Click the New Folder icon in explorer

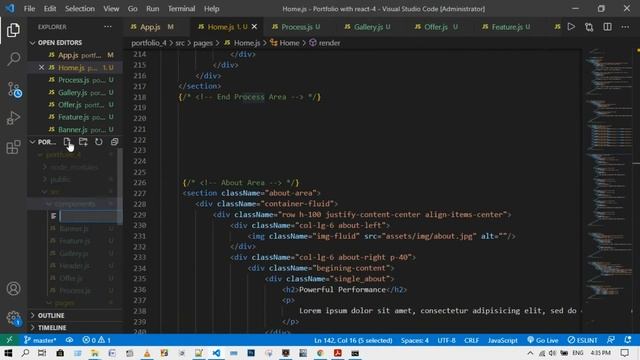[x=83, y=142]
